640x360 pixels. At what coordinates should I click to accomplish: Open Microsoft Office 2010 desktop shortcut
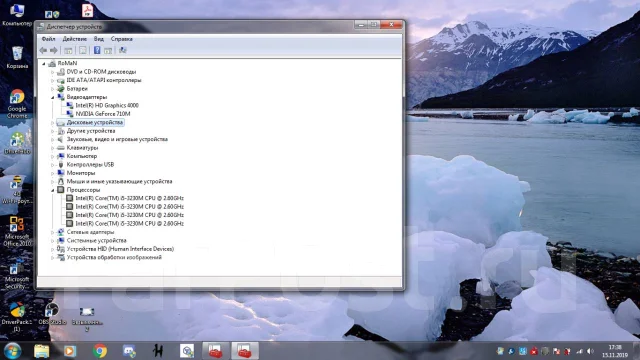click(17, 231)
